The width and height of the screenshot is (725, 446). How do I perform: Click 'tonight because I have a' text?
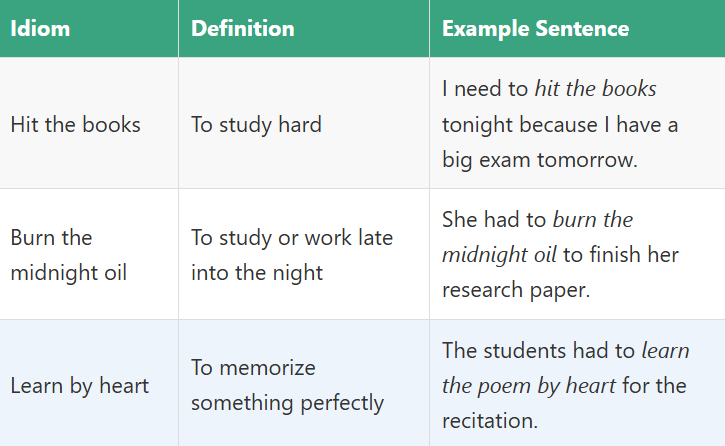tap(560, 124)
